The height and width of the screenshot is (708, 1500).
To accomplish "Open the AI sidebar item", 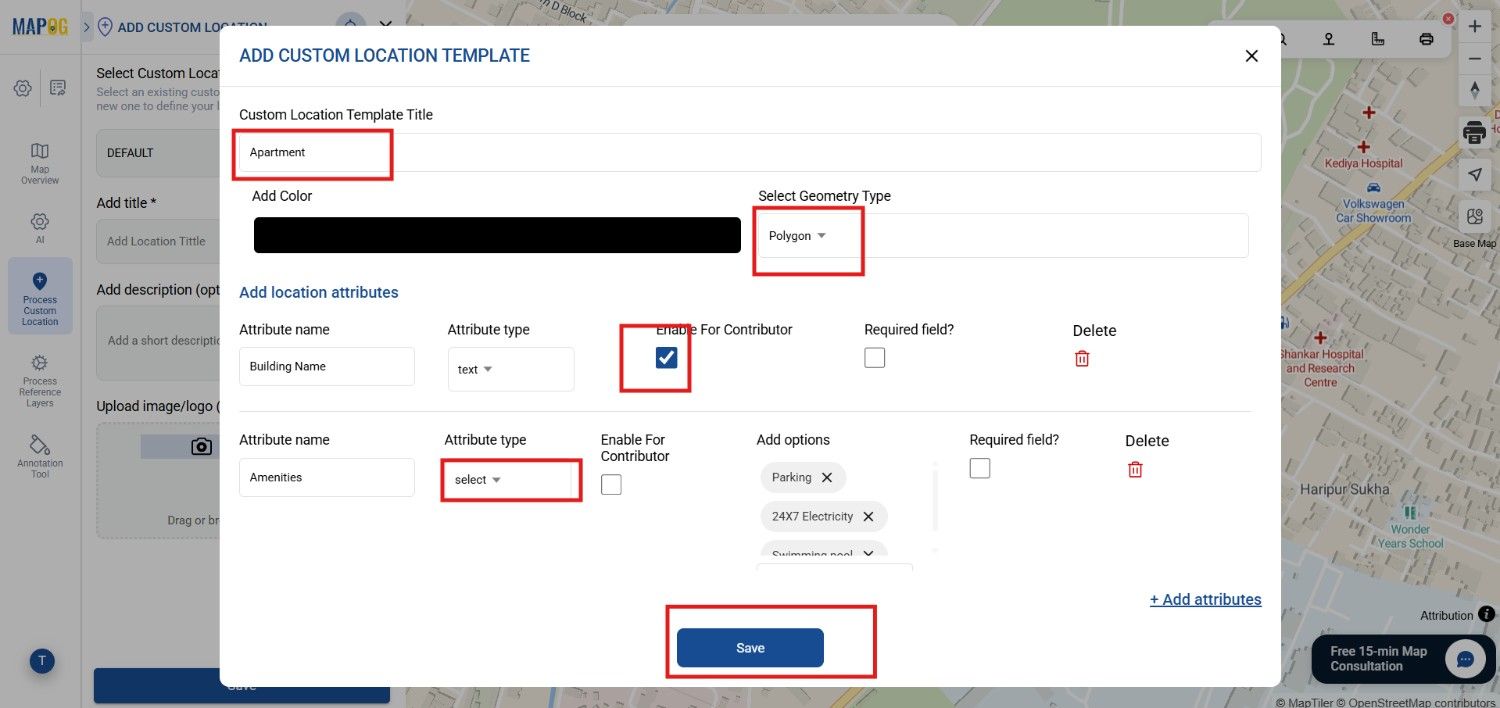I will (x=40, y=227).
